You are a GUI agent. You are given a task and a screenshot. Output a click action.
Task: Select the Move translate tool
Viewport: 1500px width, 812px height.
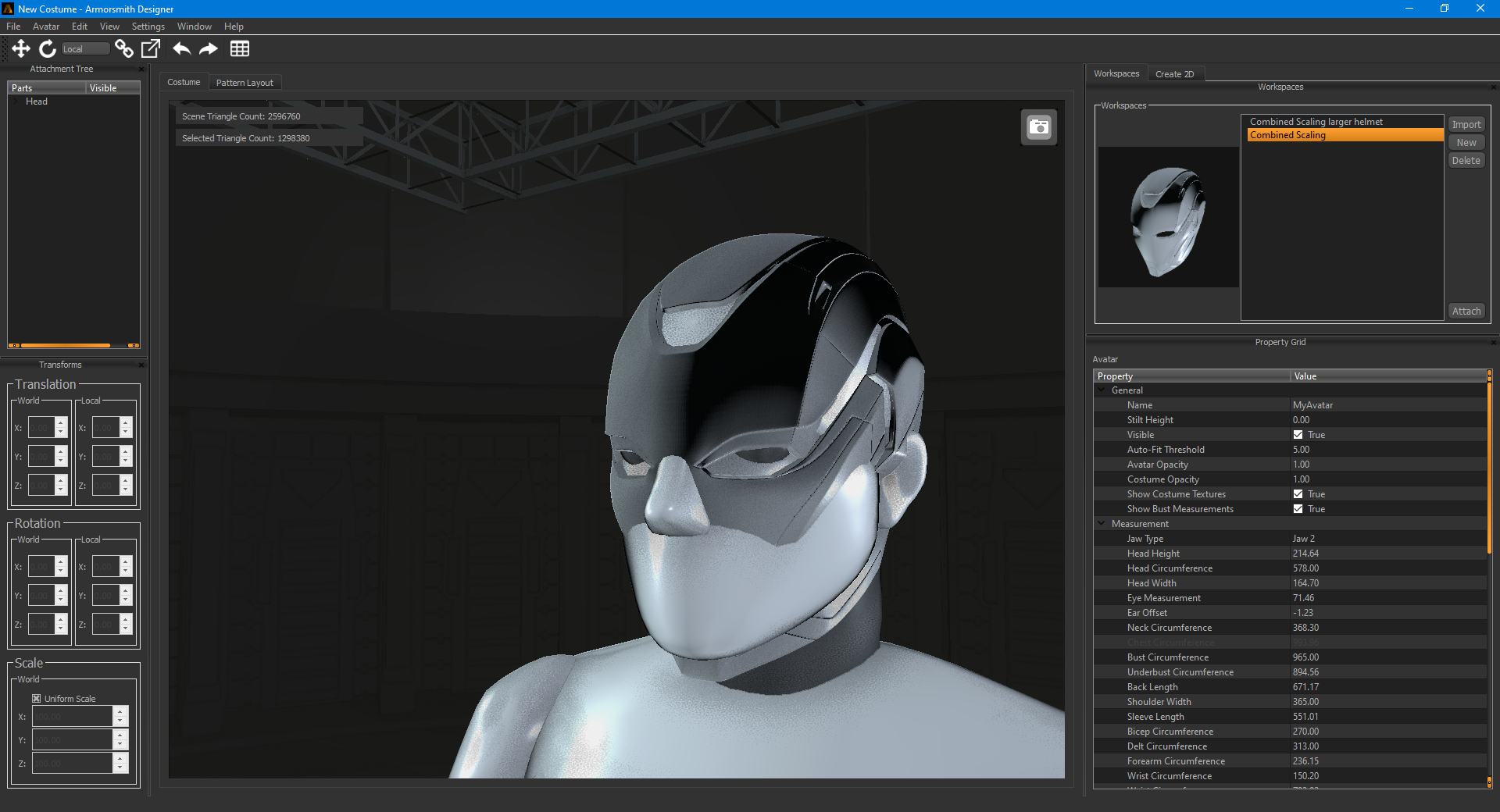click(x=21, y=48)
